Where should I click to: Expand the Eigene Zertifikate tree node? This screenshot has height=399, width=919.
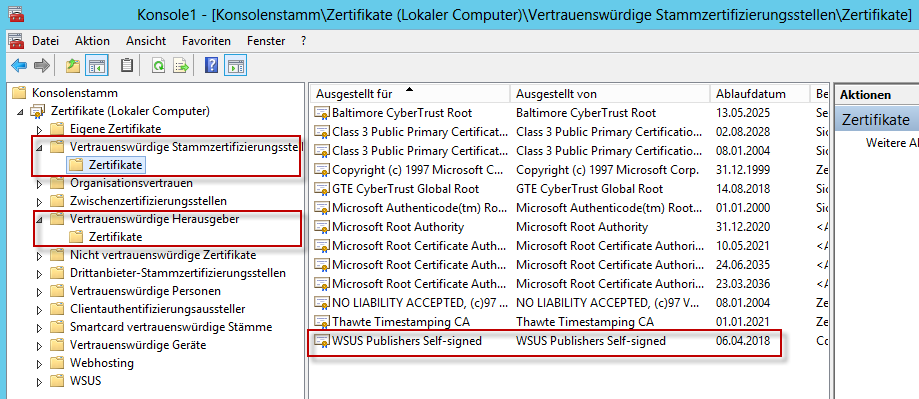pos(39,129)
